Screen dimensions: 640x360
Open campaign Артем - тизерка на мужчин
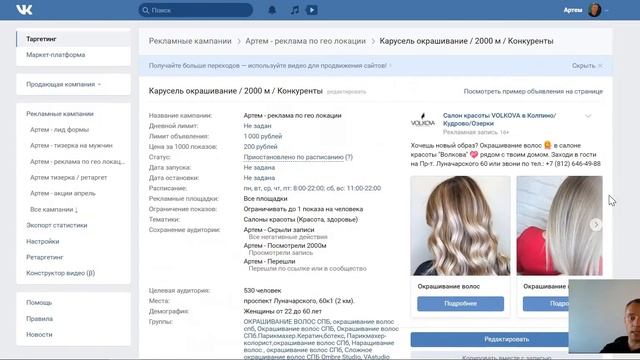(x=71, y=146)
